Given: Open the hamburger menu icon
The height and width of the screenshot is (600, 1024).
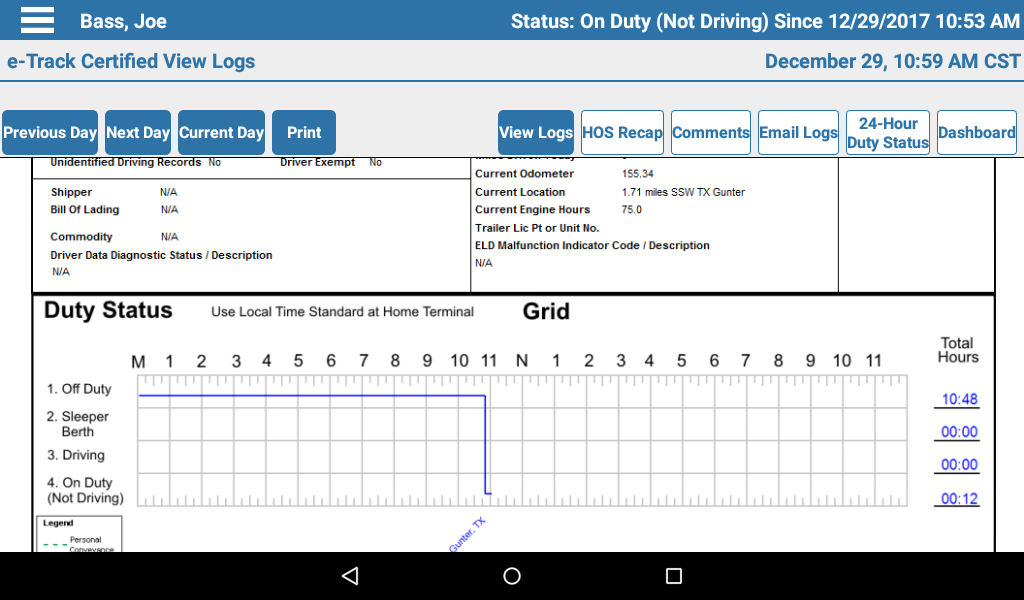Looking at the screenshot, I should coord(37,20).
